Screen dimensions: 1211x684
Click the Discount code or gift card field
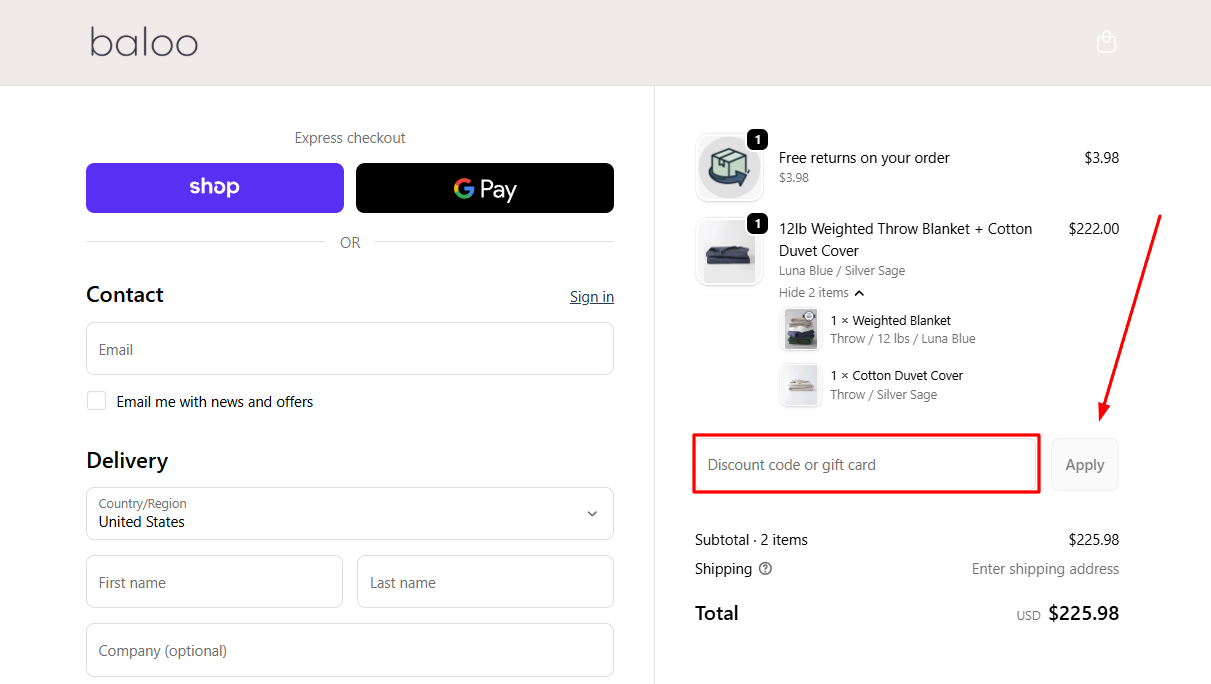[x=866, y=465]
